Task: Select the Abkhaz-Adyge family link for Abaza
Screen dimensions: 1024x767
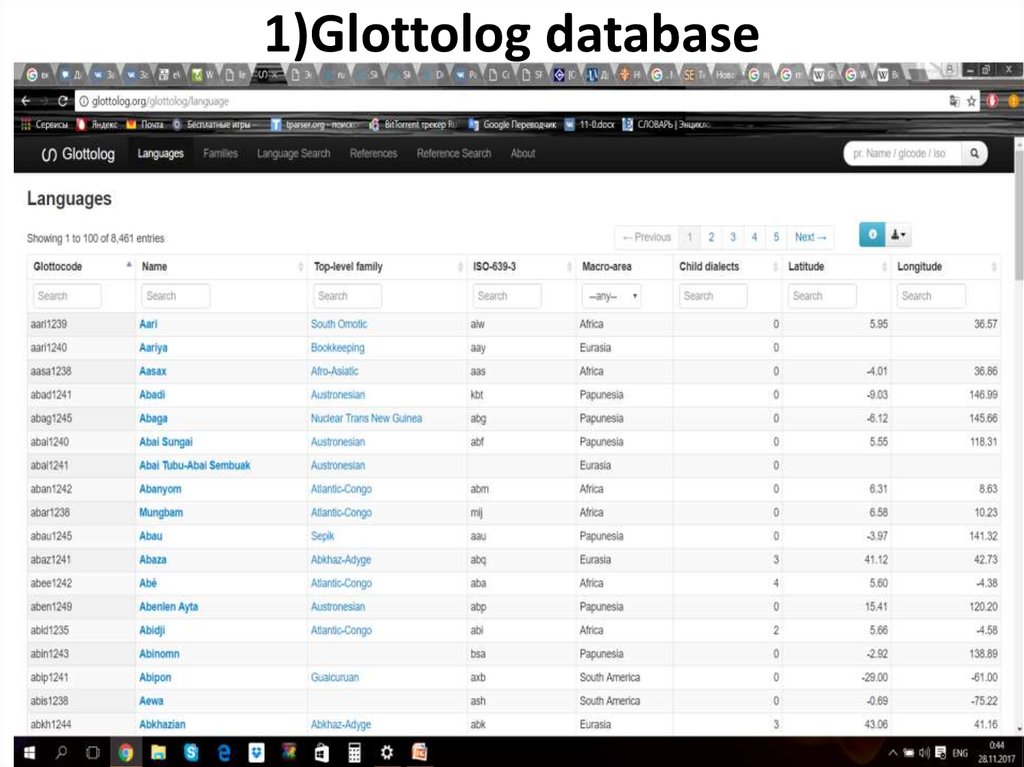Action: pos(340,560)
